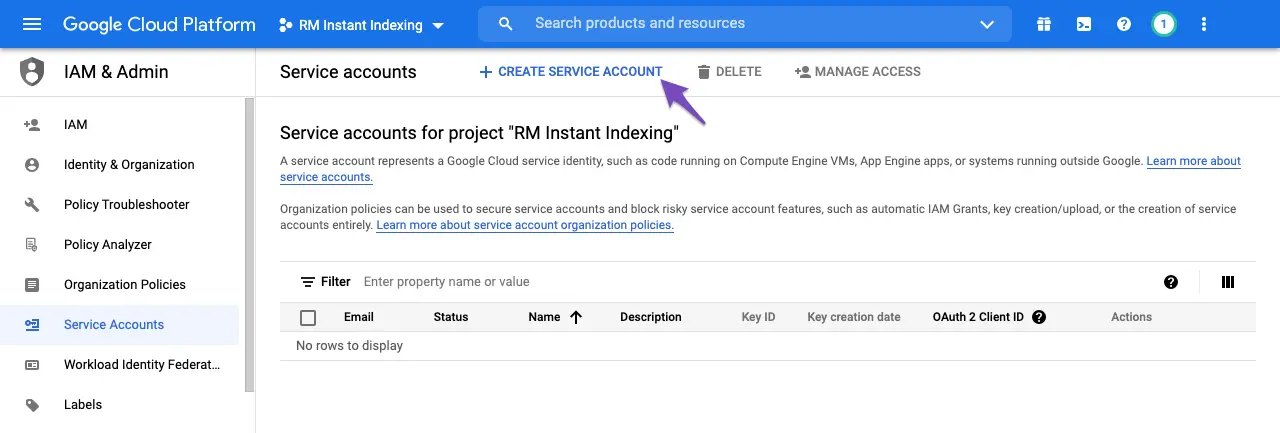The height and width of the screenshot is (433, 1280).
Task: Open the hamburger navigation menu
Action: [32, 24]
